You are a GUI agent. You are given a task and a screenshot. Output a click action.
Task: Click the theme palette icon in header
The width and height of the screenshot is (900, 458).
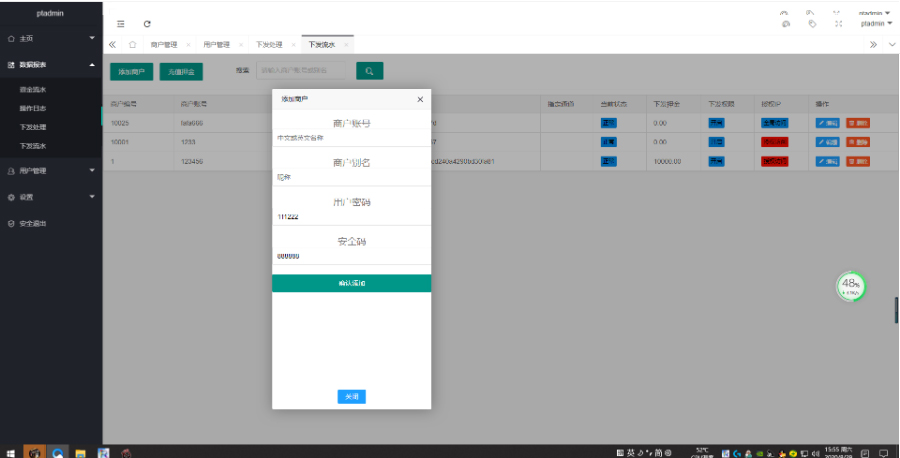click(786, 23)
